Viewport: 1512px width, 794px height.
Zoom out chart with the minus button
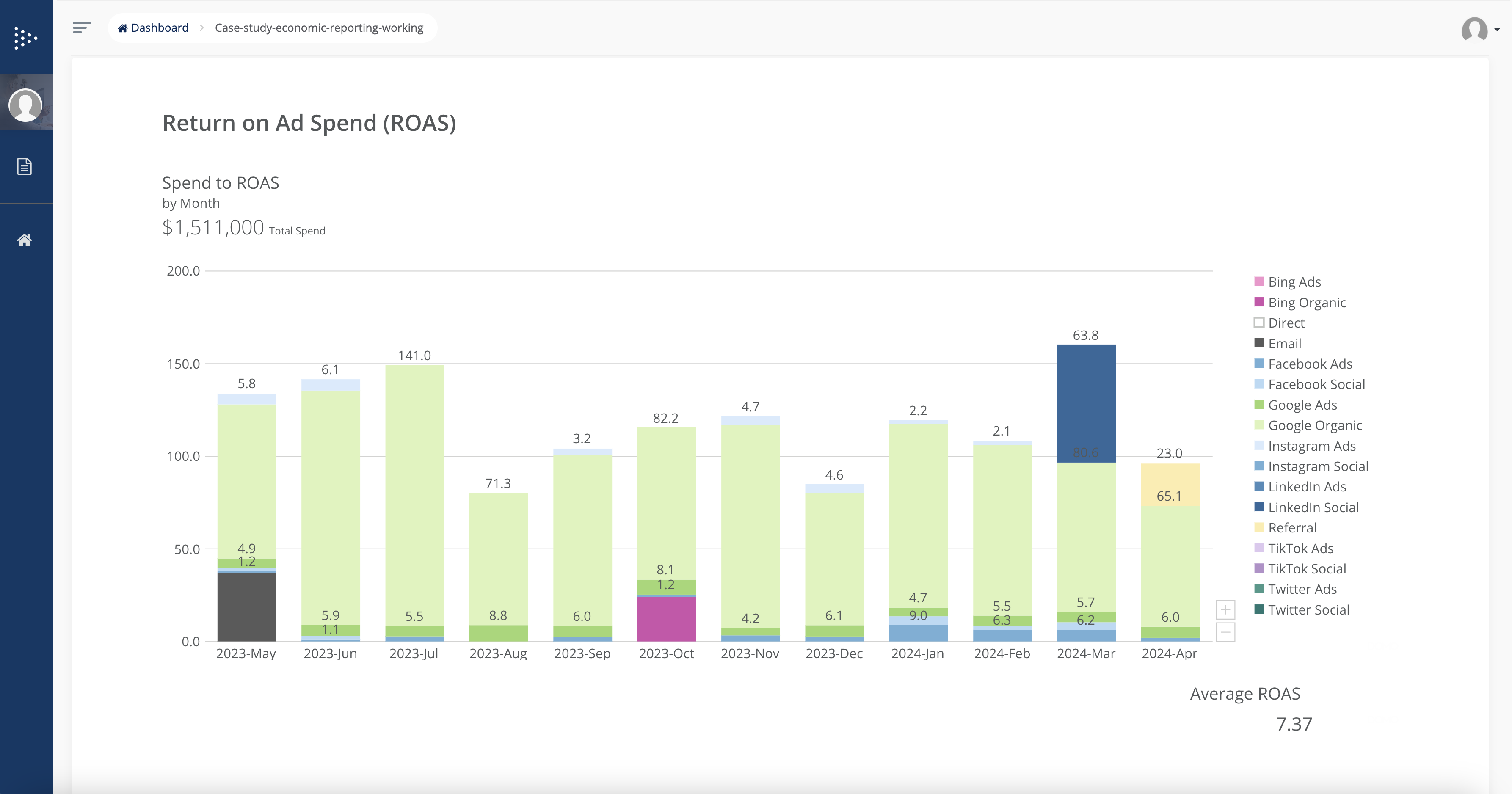pos(1225,632)
